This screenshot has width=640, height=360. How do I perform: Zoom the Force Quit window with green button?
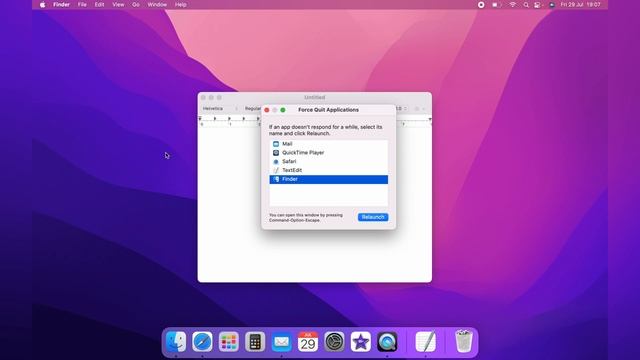[283, 110]
